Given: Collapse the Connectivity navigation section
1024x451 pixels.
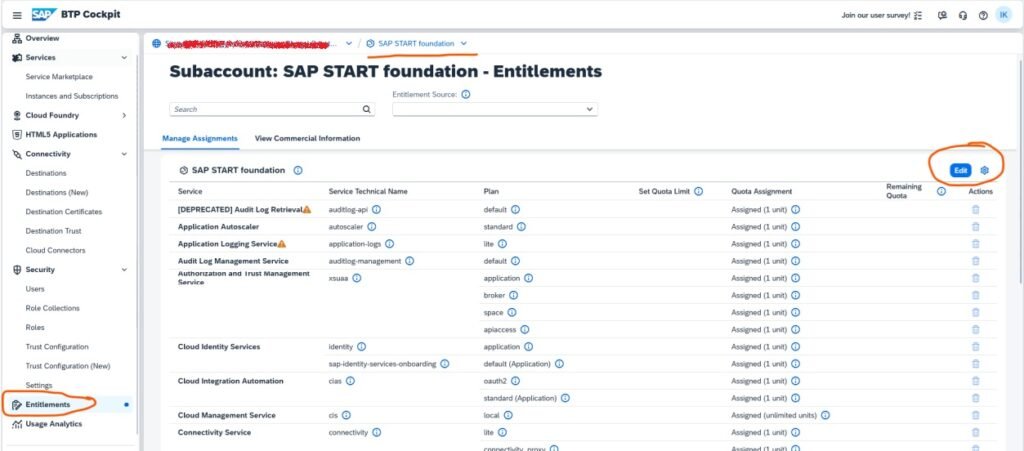Looking at the screenshot, I should click(124, 154).
